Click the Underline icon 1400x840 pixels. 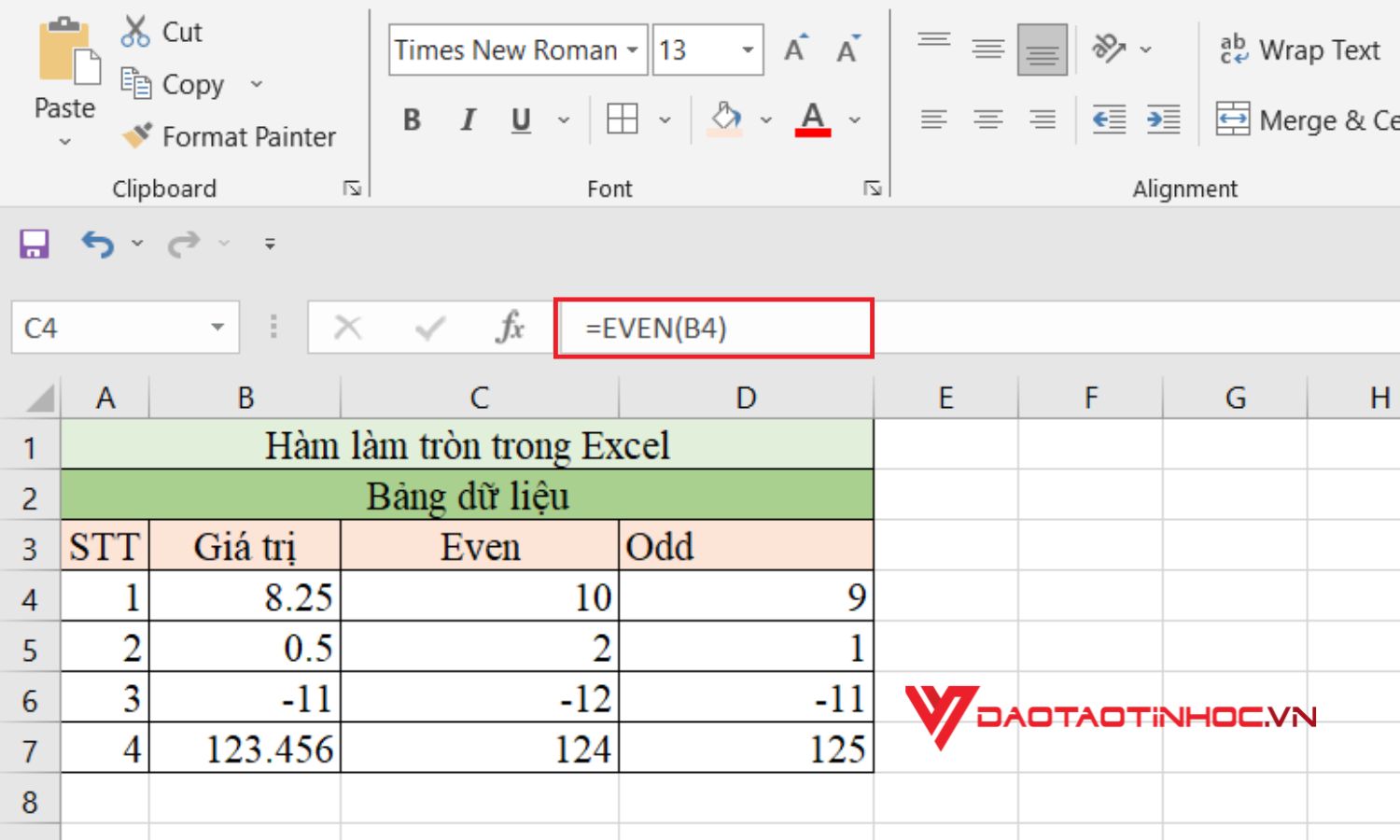tap(521, 119)
